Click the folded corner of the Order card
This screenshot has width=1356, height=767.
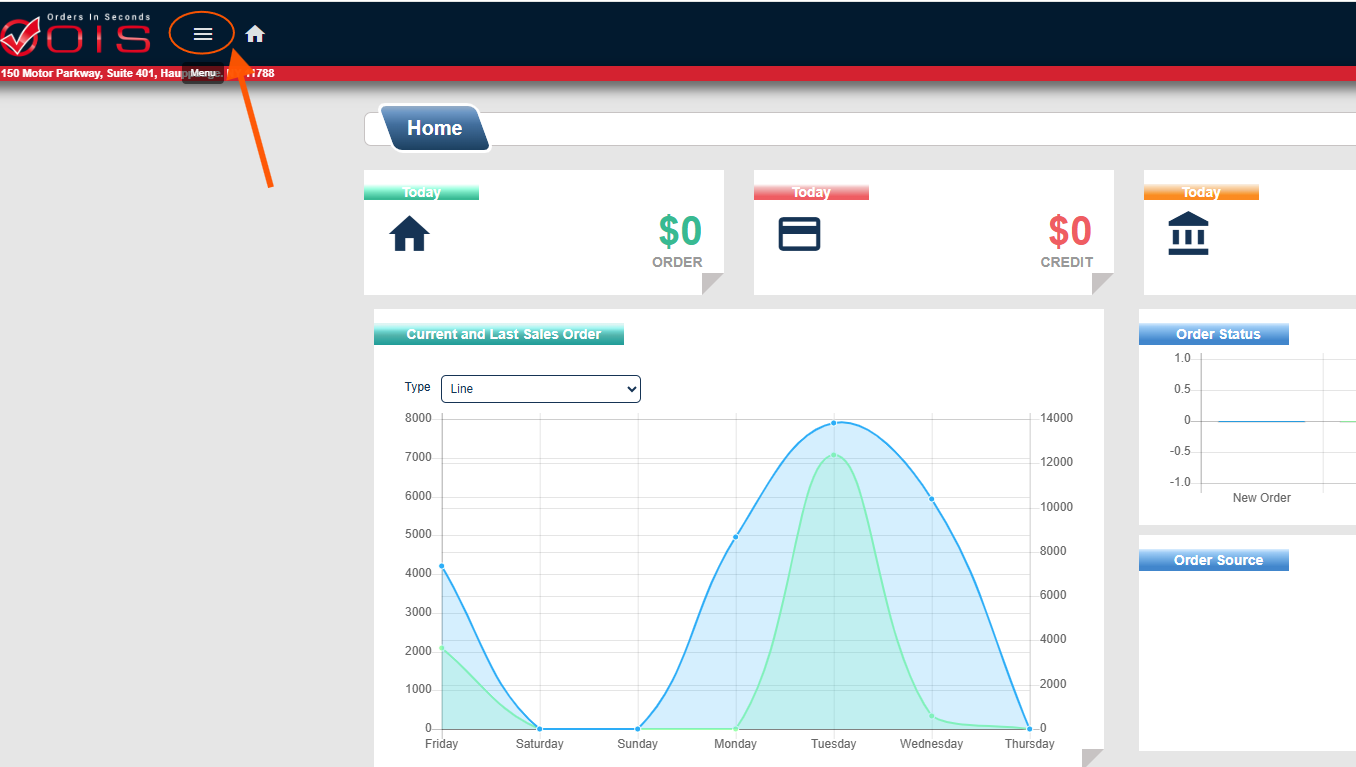[x=714, y=285]
